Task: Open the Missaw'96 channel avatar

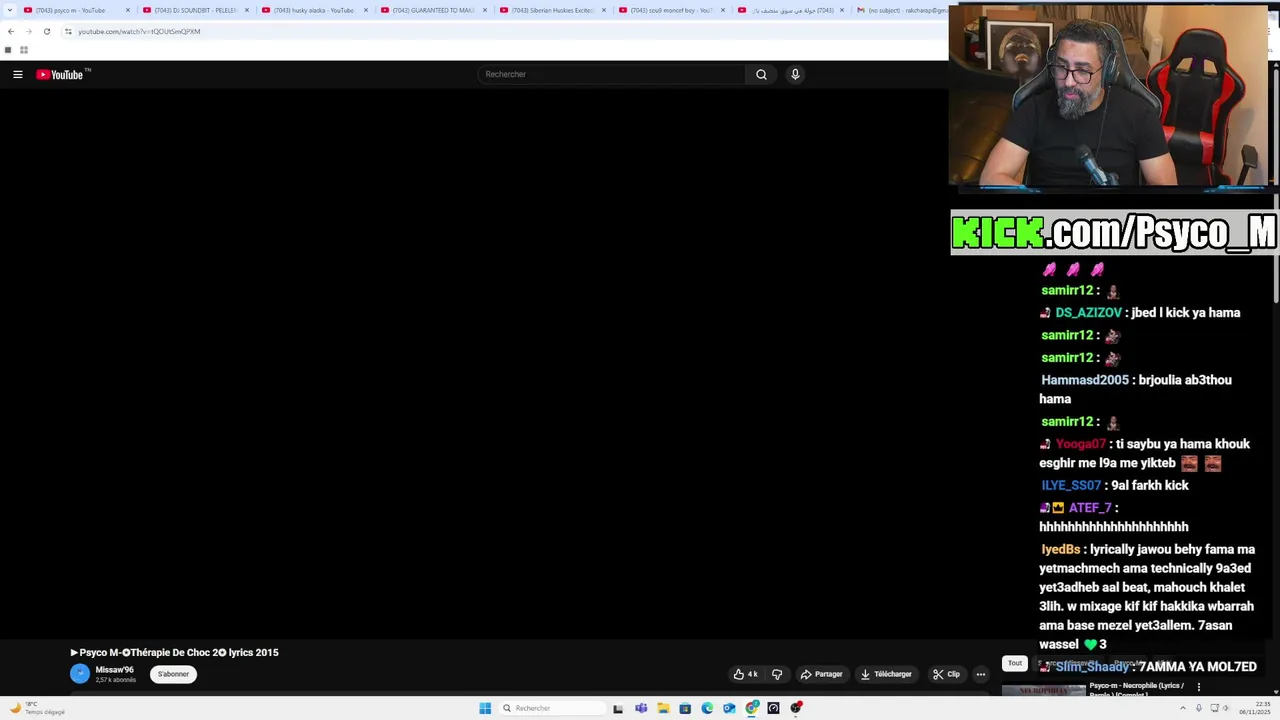Action: tap(80, 674)
